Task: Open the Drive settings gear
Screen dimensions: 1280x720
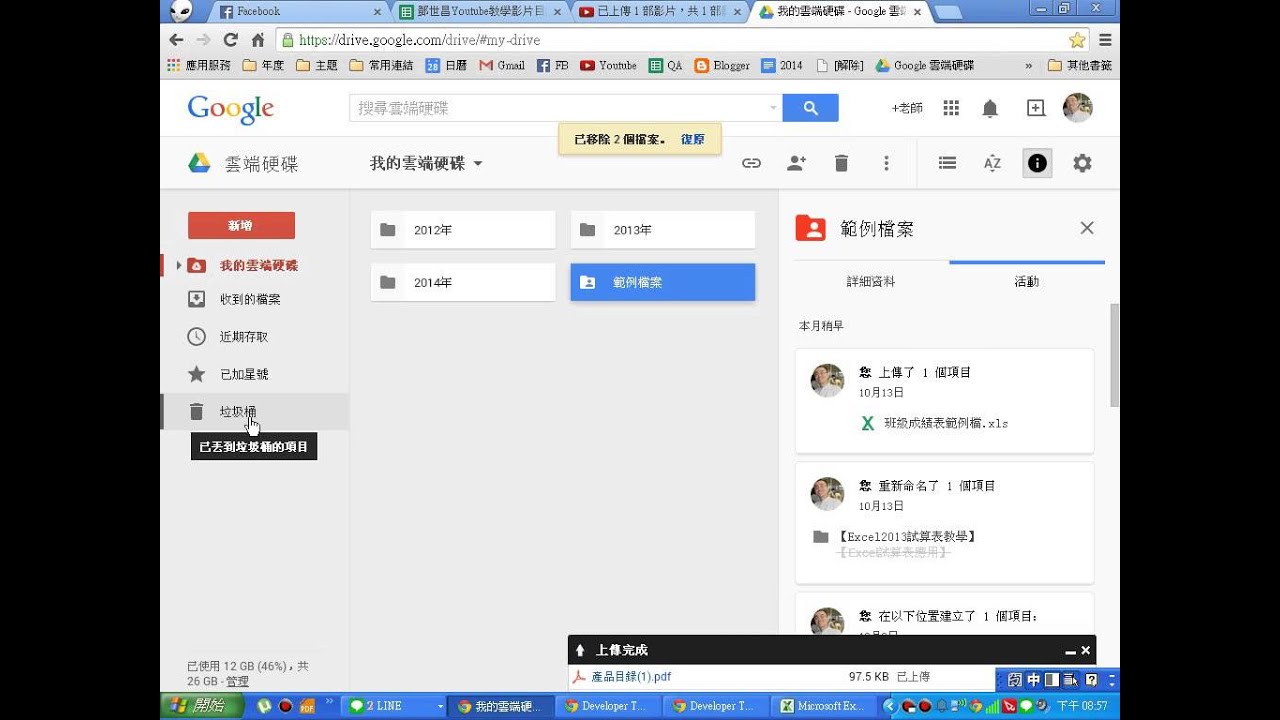Action: pos(1082,163)
